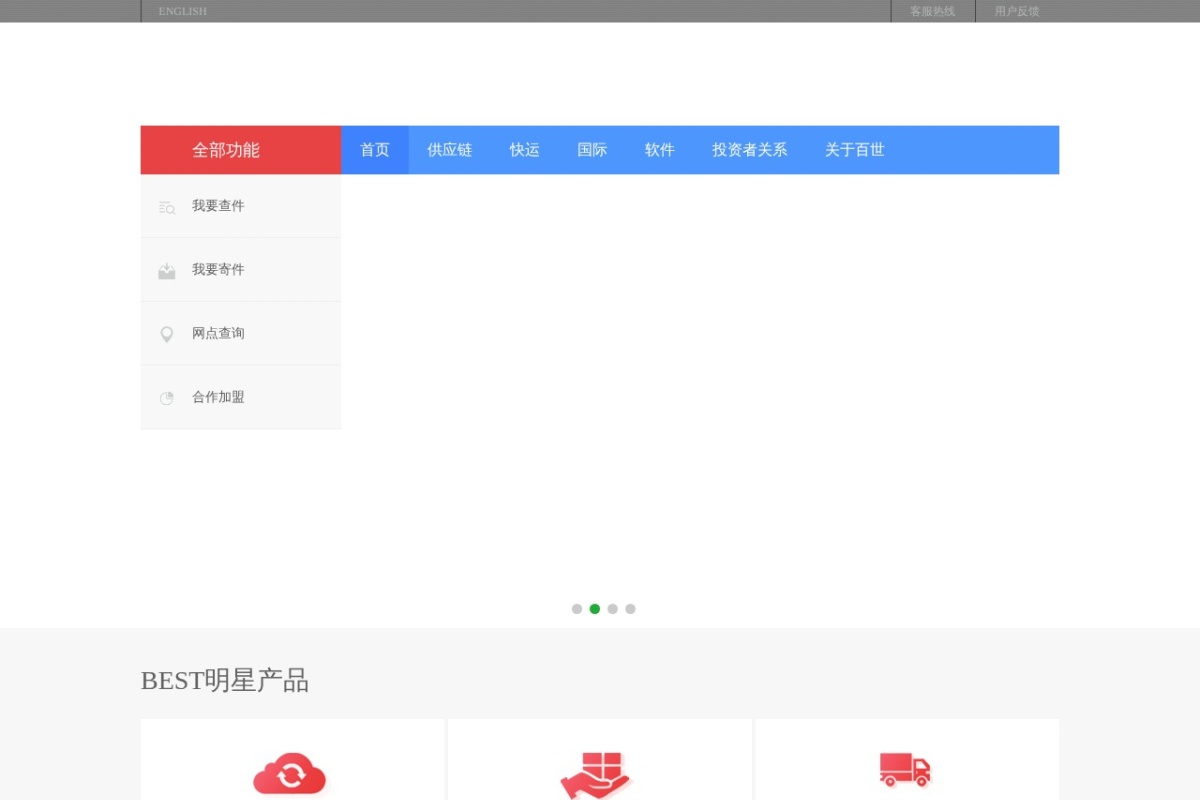Screen dimensions: 1200x800
Task: Open the 网点查询 sidebar entry
Action: (x=241, y=334)
